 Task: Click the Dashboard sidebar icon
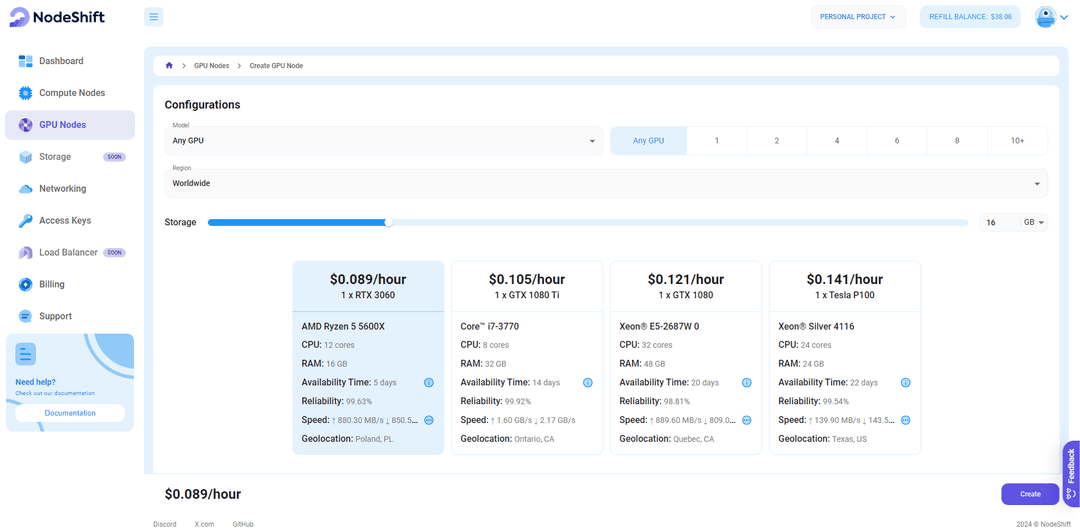pos(25,61)
